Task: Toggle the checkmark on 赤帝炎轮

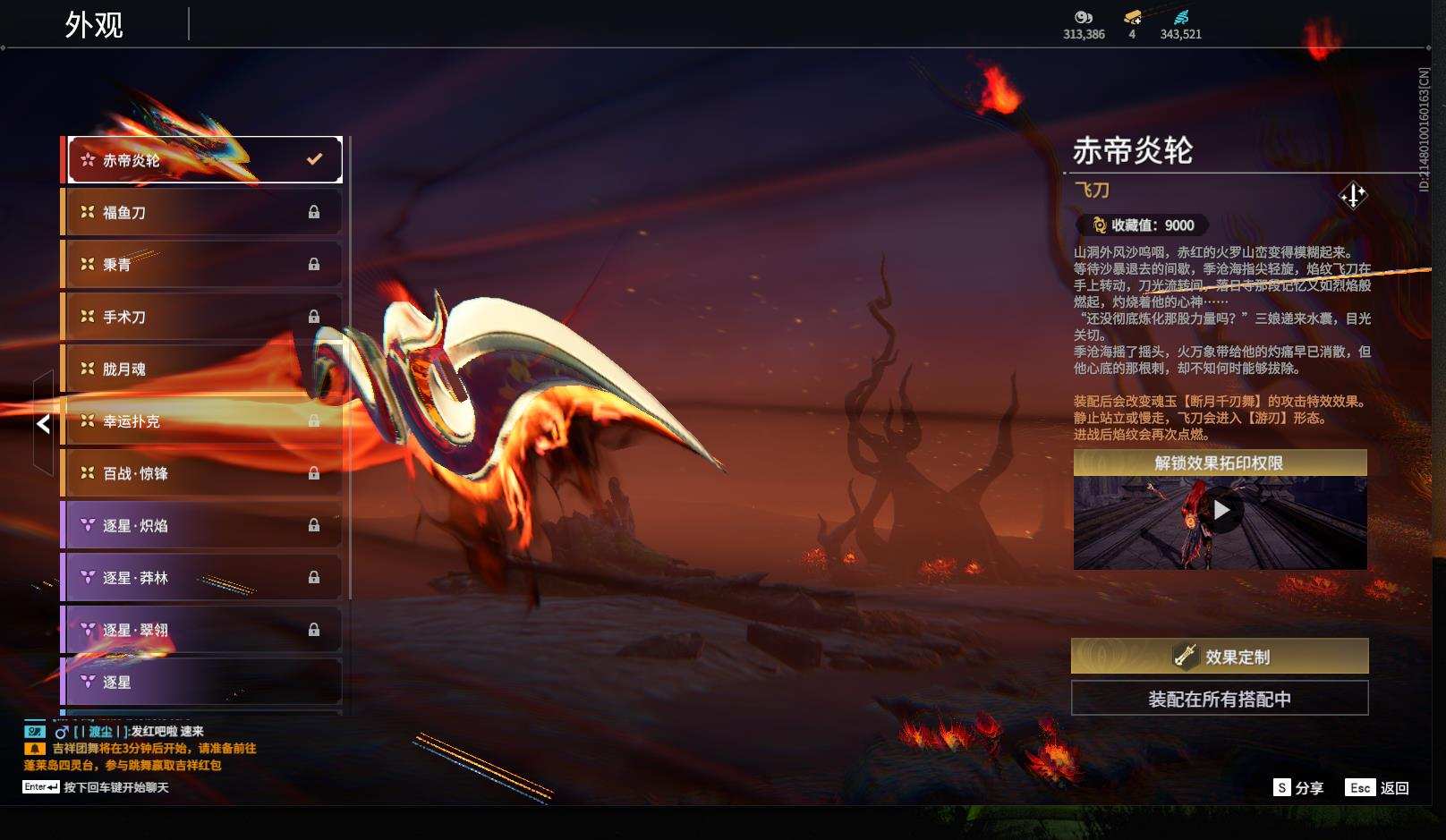Action: pyautogui.click(x=314, y=159)
